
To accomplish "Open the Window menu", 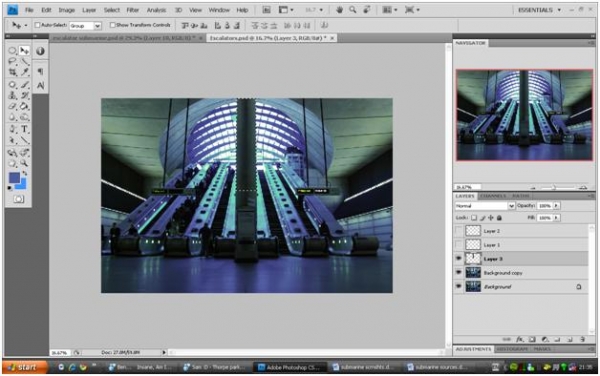I will tap(219, 10).
